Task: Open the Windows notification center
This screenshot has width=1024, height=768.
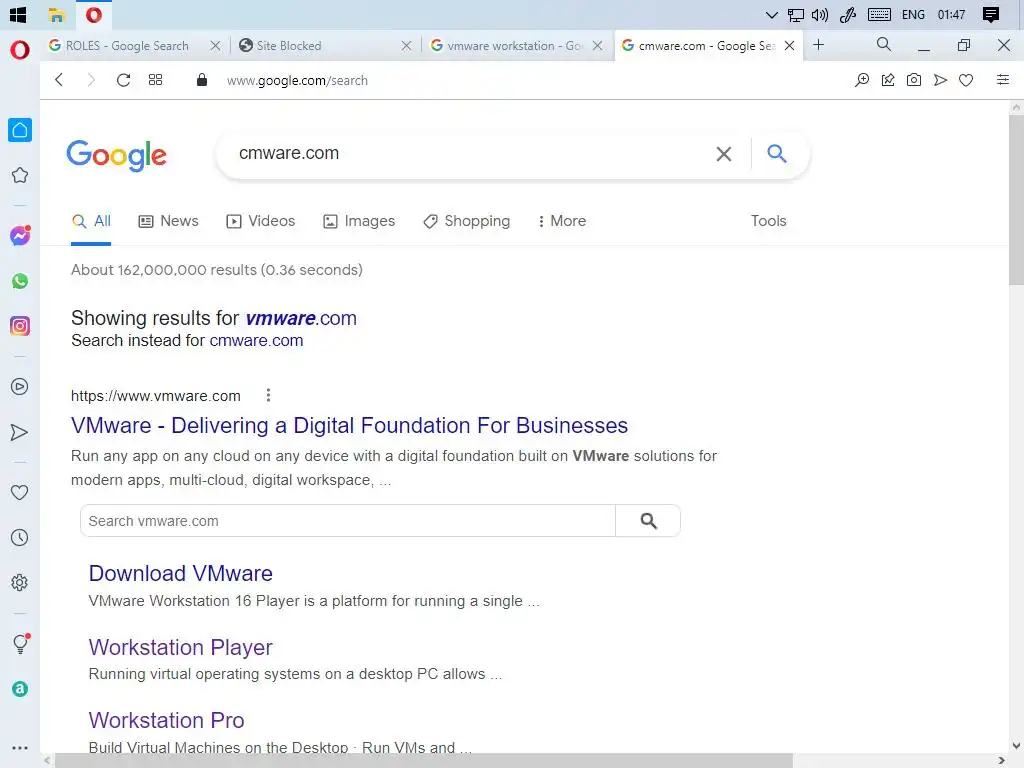Action: pos(991,14)
